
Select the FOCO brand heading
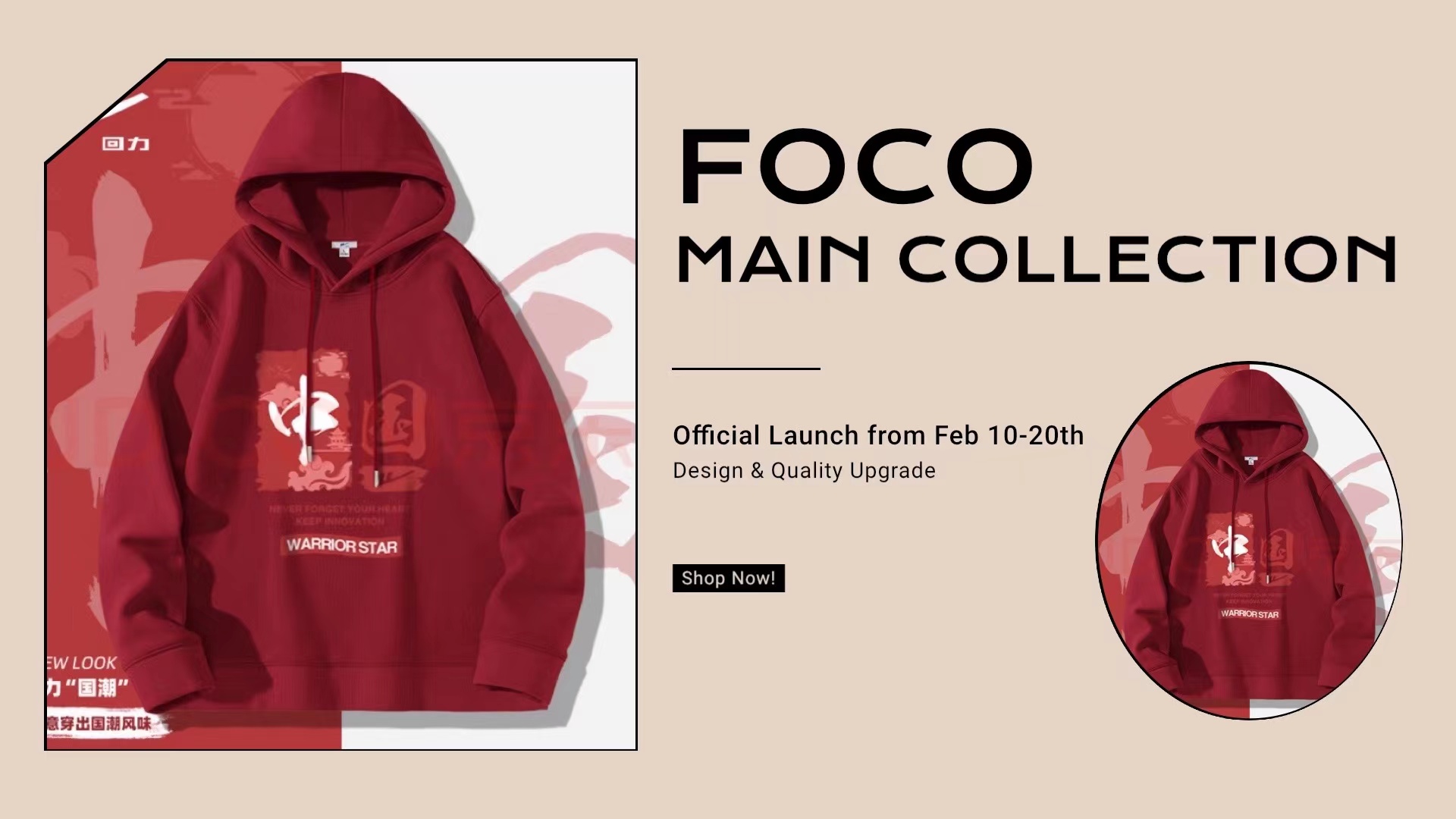click(x=856, y=167)
